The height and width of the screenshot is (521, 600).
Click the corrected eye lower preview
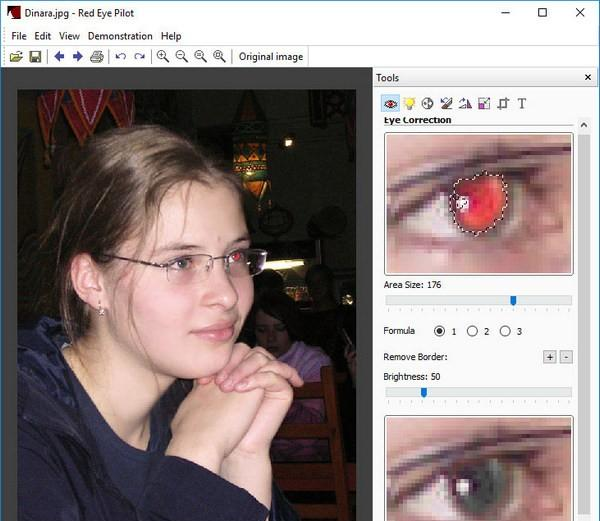point(479,468)
